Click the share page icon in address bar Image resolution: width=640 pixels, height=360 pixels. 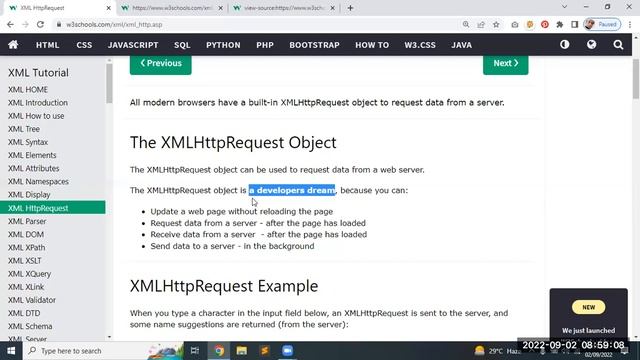(x=481, y=24)
